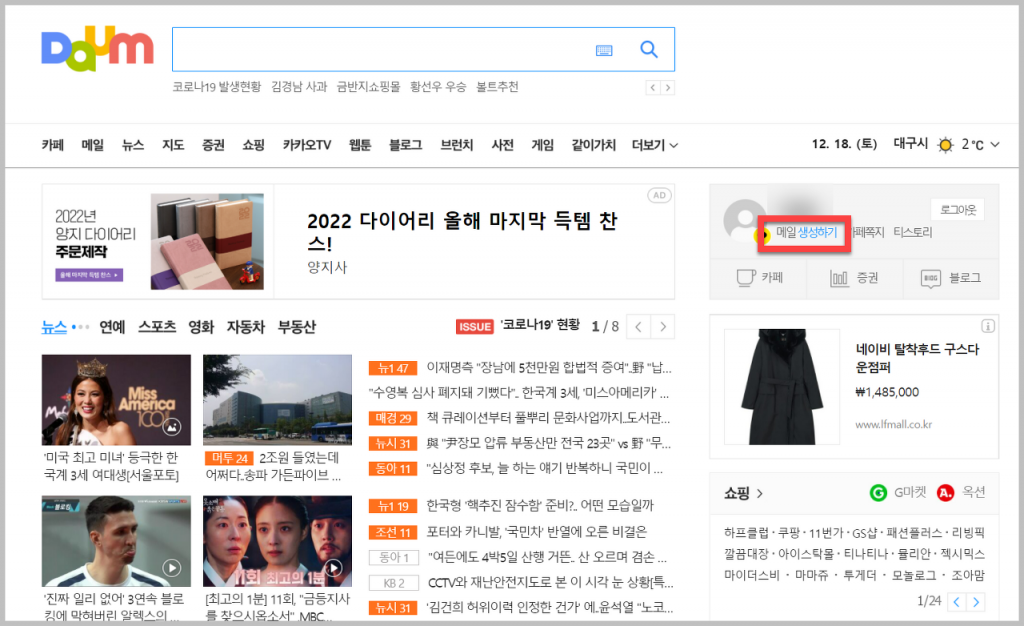The width and height of the screenshot is (1024, 626).
Task: Open product title 네이비 탈착후드 구스다운점퍼
Action: tap(917, 358)
